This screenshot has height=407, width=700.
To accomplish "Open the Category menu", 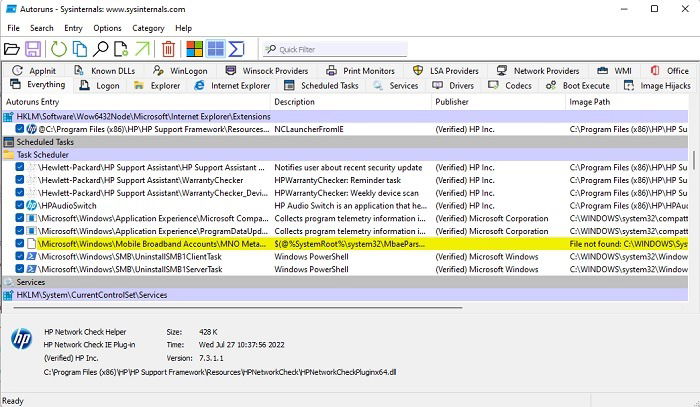I will (x=148, y=28).
